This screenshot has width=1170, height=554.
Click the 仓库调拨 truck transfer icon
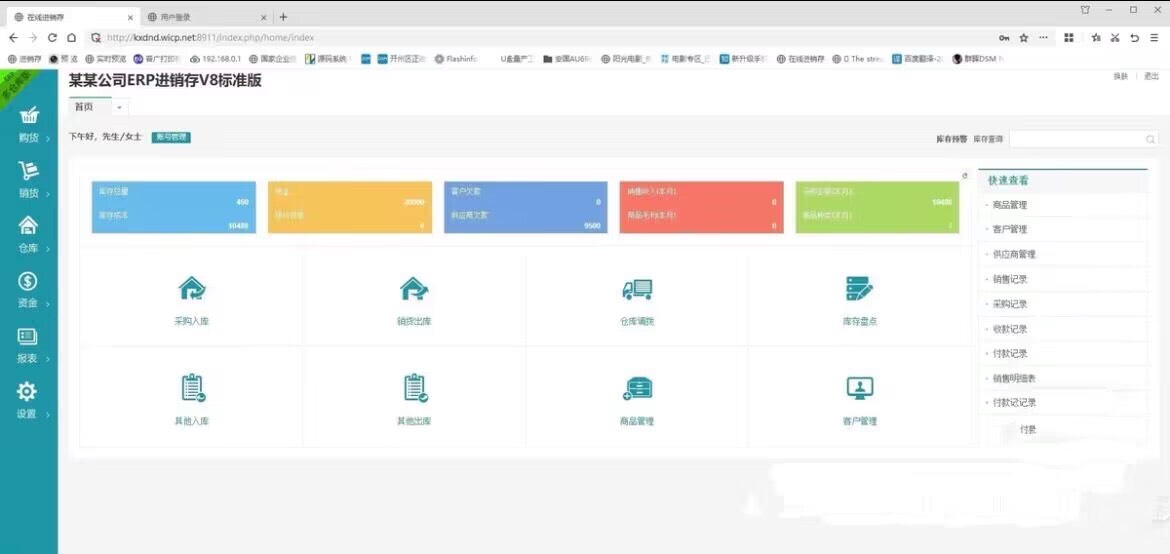pyautogui.click(x=636, y=290)
